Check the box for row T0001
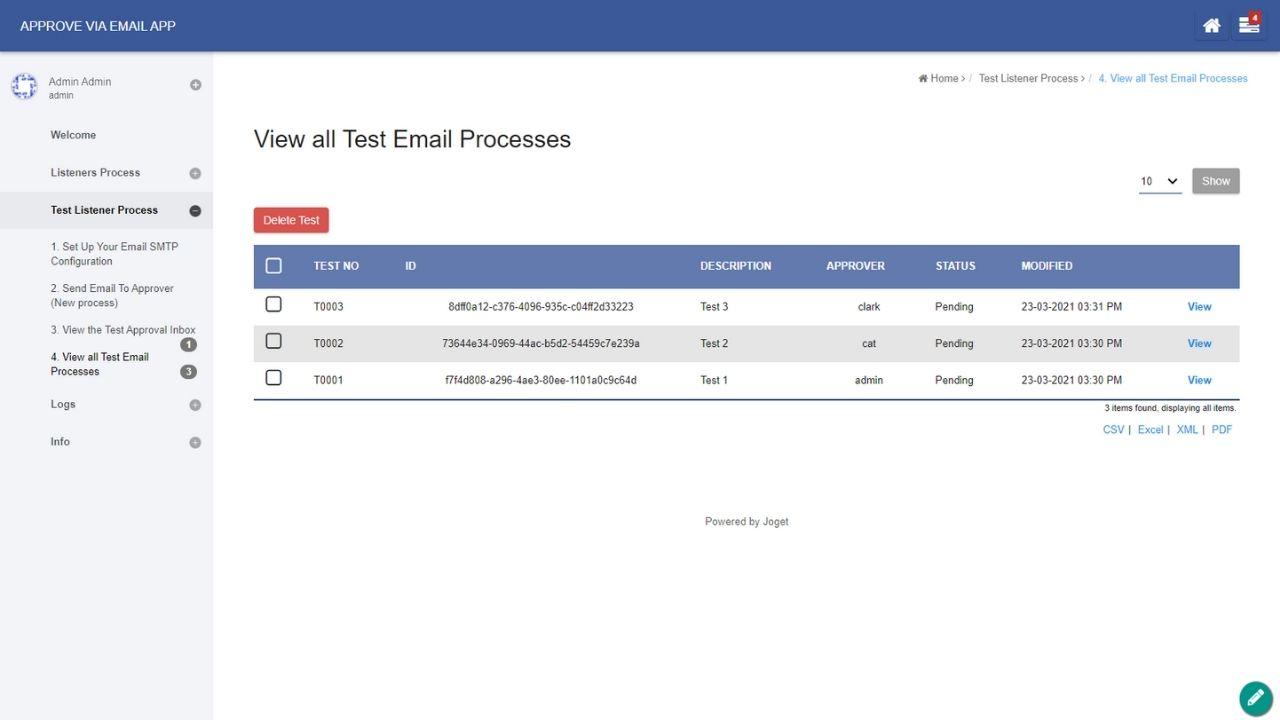The height and width of the screenshot is (720, 1280). click(274, 378)
